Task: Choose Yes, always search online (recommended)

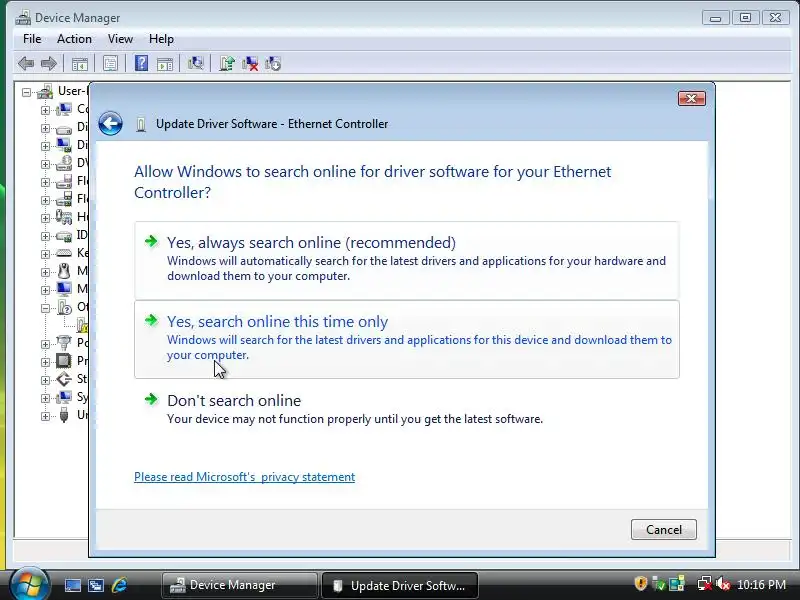Action: 407,260
